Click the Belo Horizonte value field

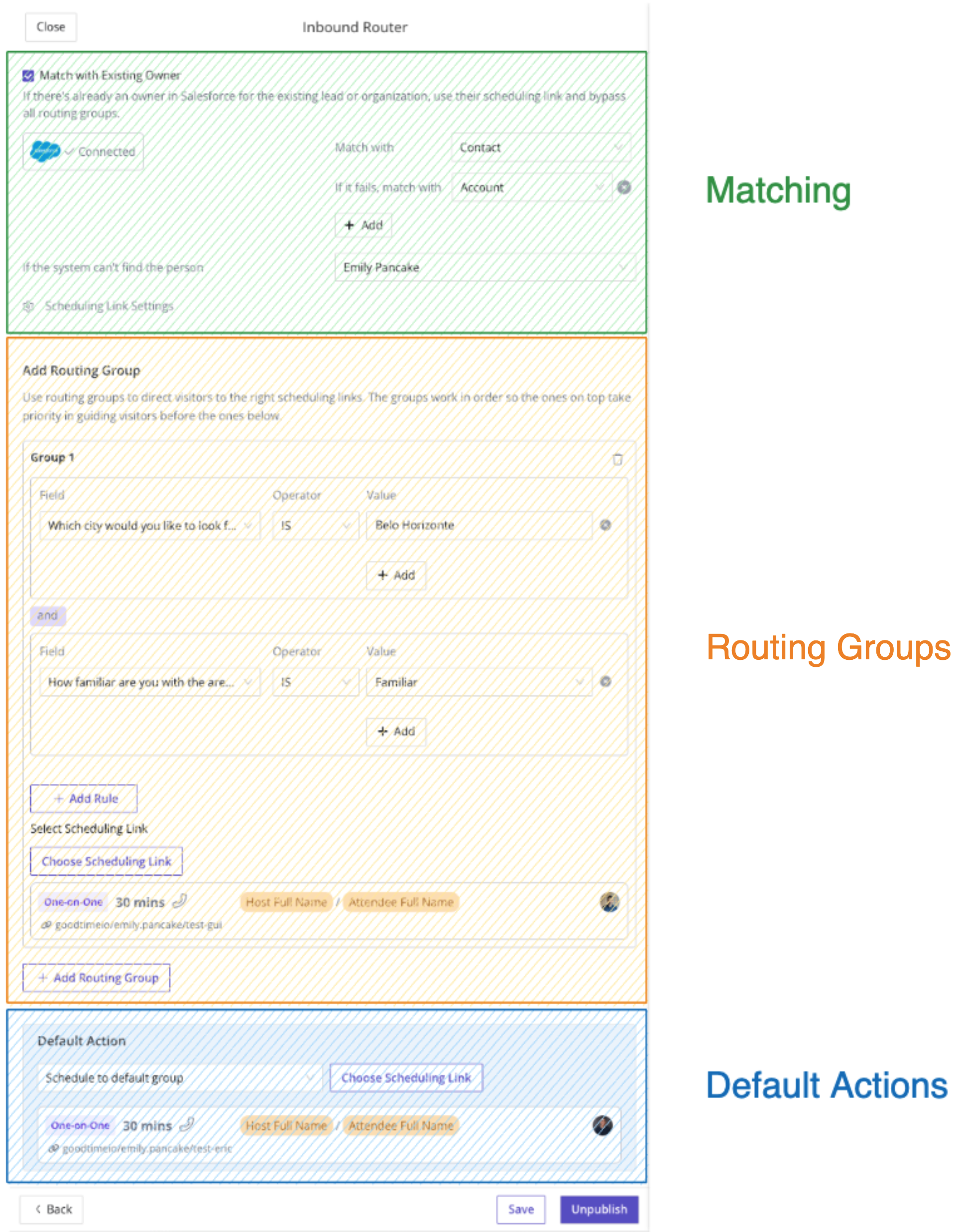(x=479, y=525)
